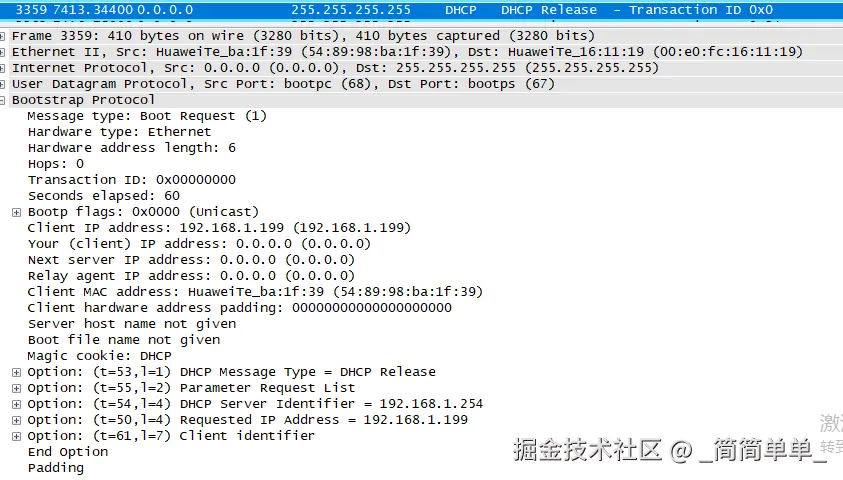843x480 pixels.
Task: Expand the Ethernet II section
Action: (x=2, y=52)
